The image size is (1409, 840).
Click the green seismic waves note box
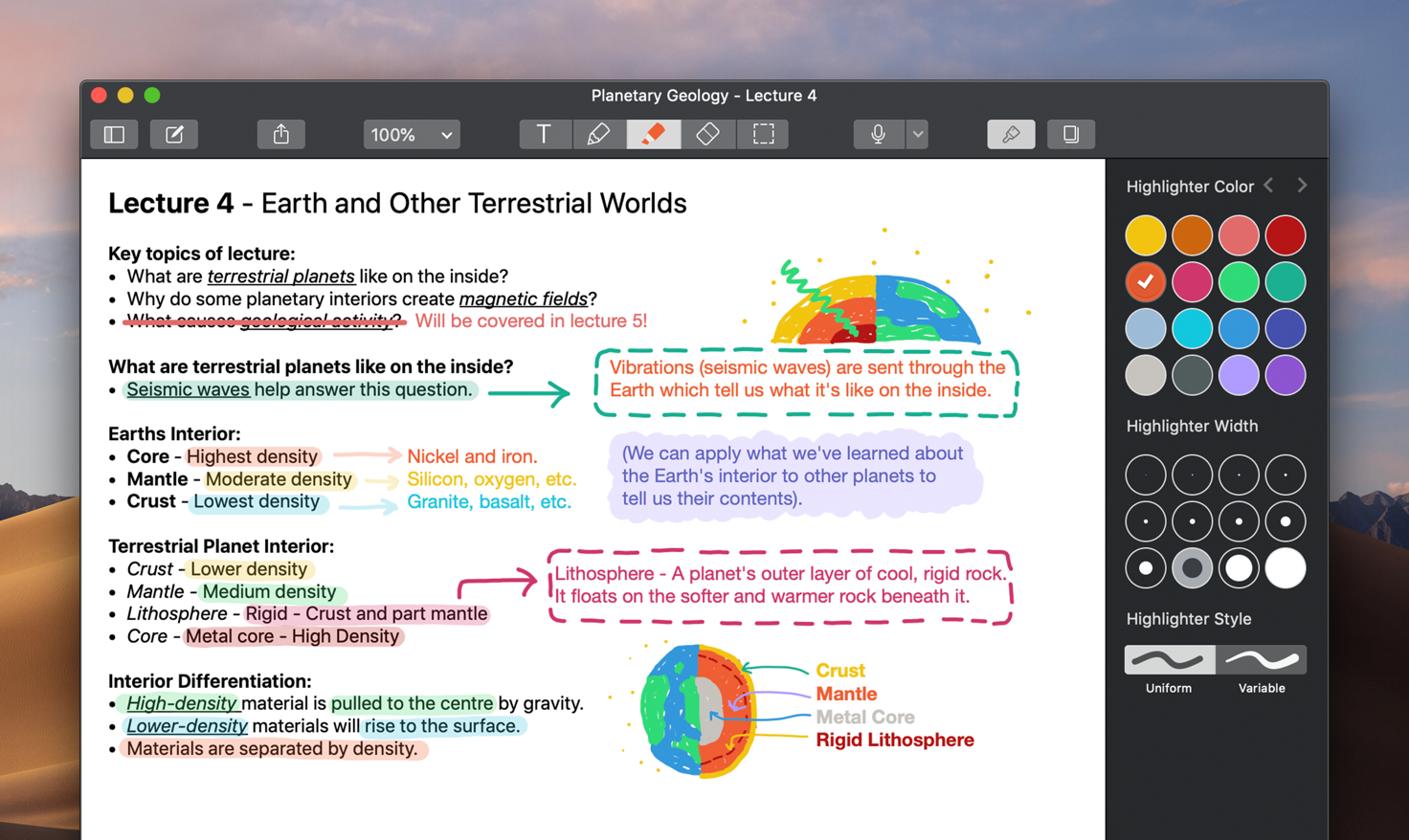[806, 383]
